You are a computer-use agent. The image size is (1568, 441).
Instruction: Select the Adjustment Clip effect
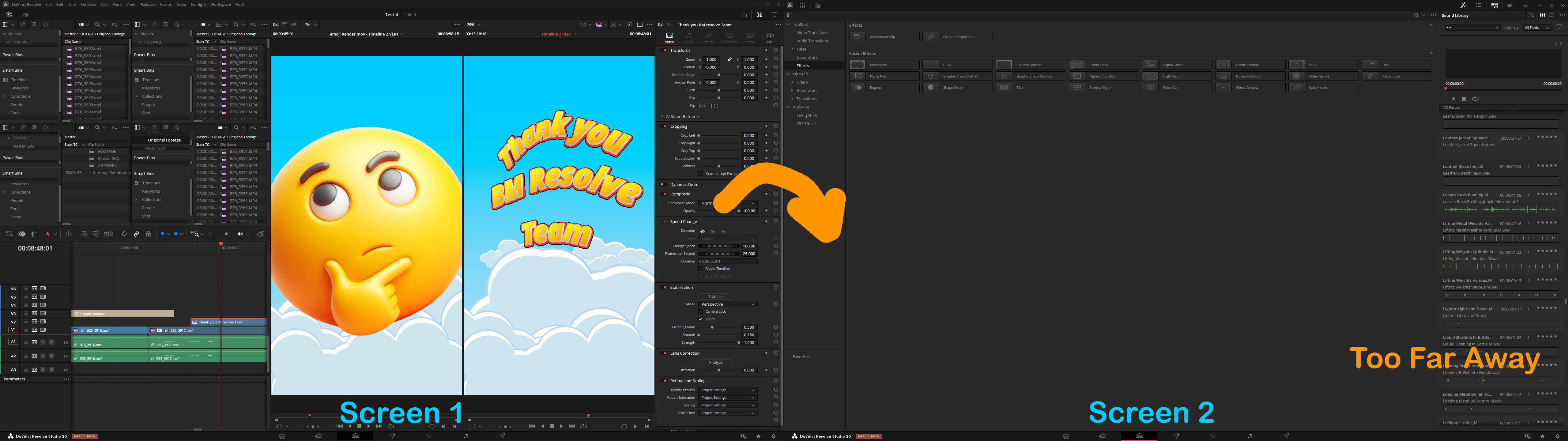(x=884, y=36)
